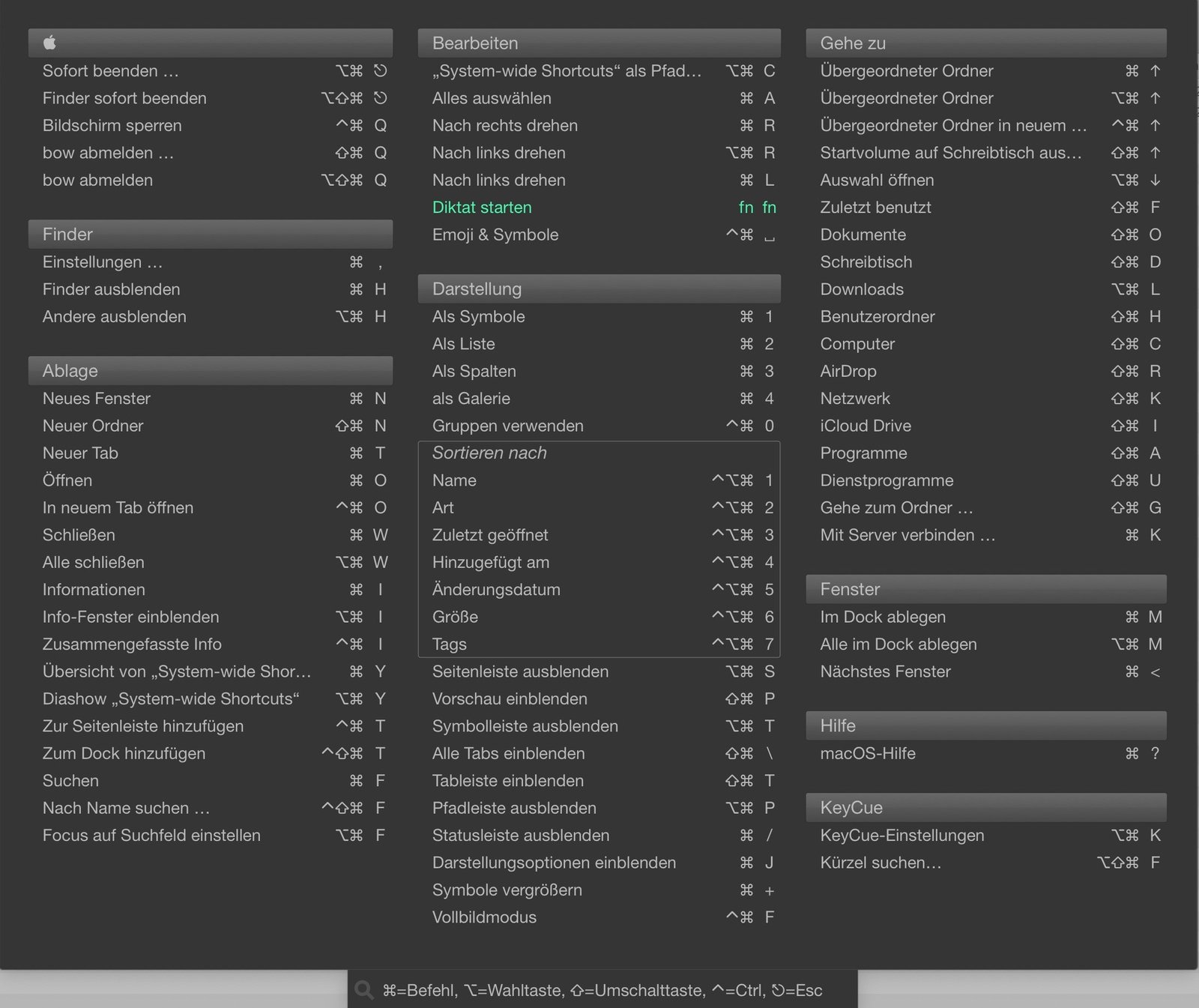Choose 'Neues Fenster' under Ablage
This screenshot has width=1199, height=1008.
211,399
